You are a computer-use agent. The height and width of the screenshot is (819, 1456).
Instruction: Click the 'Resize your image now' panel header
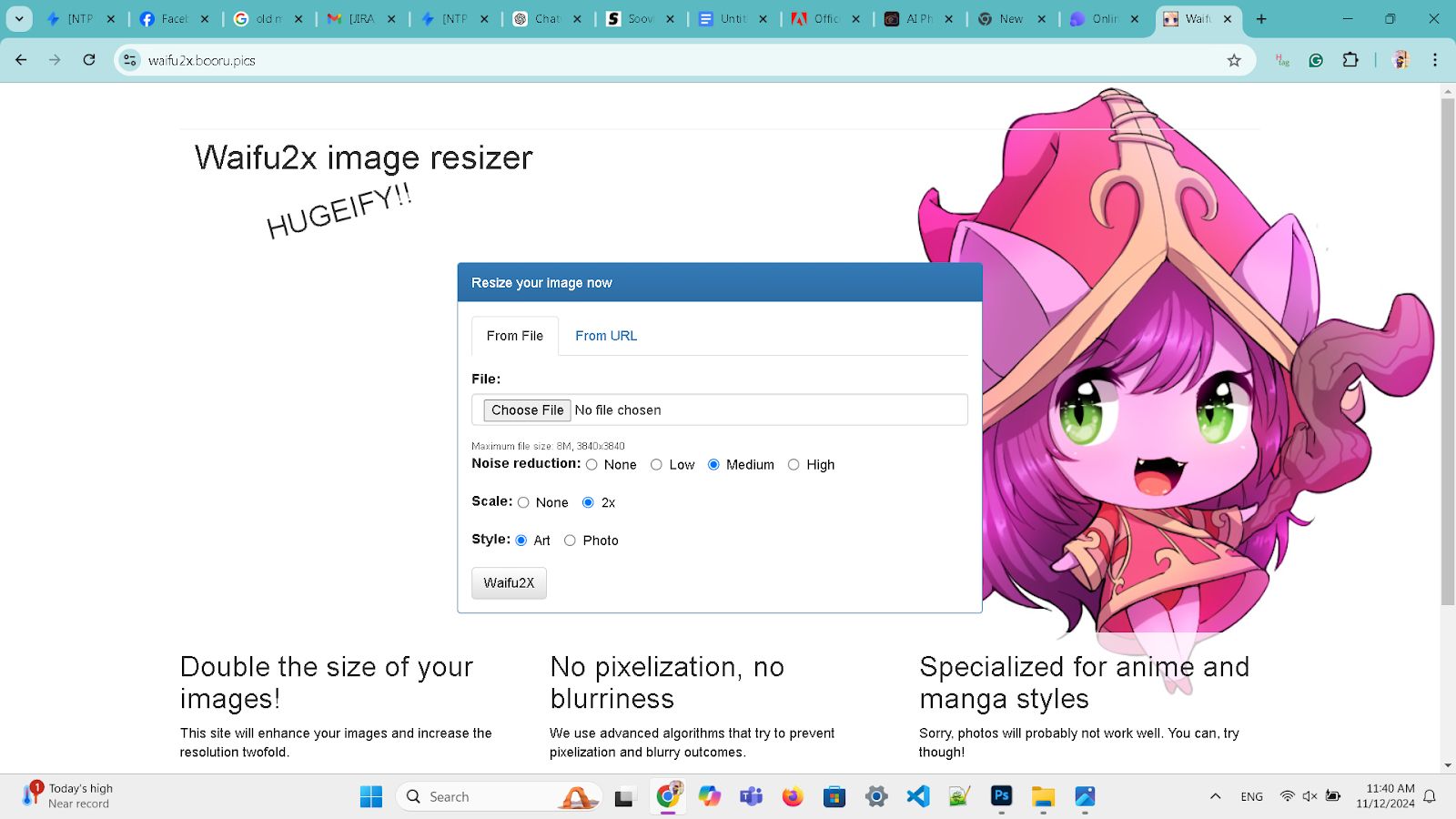pos(720,283)
